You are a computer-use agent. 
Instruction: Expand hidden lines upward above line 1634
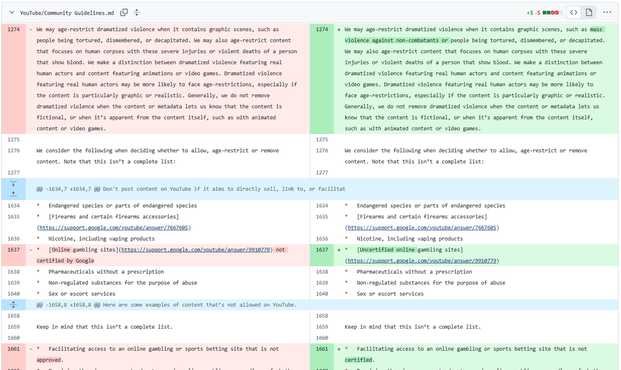[13, 194]
